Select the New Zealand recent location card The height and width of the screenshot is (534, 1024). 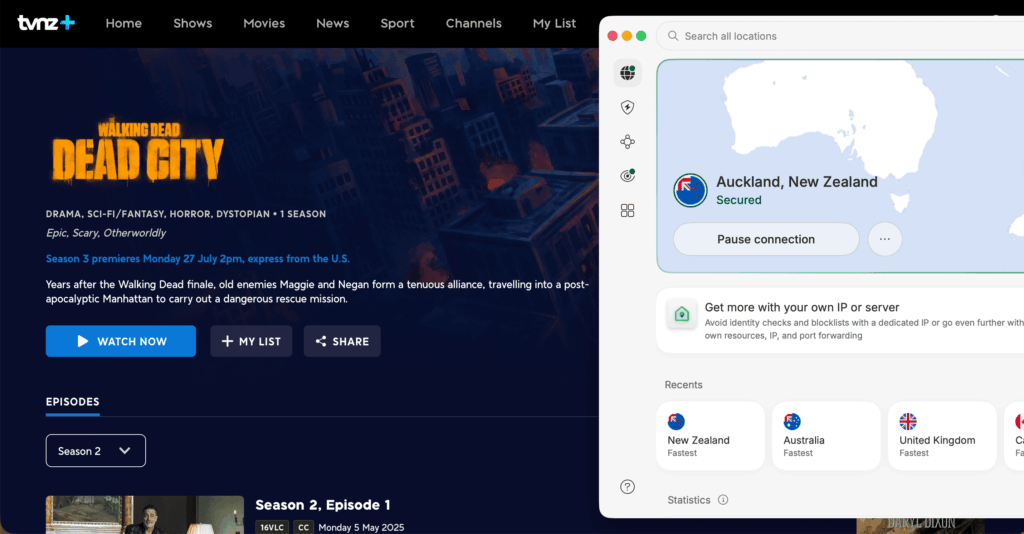click(711, 435)
